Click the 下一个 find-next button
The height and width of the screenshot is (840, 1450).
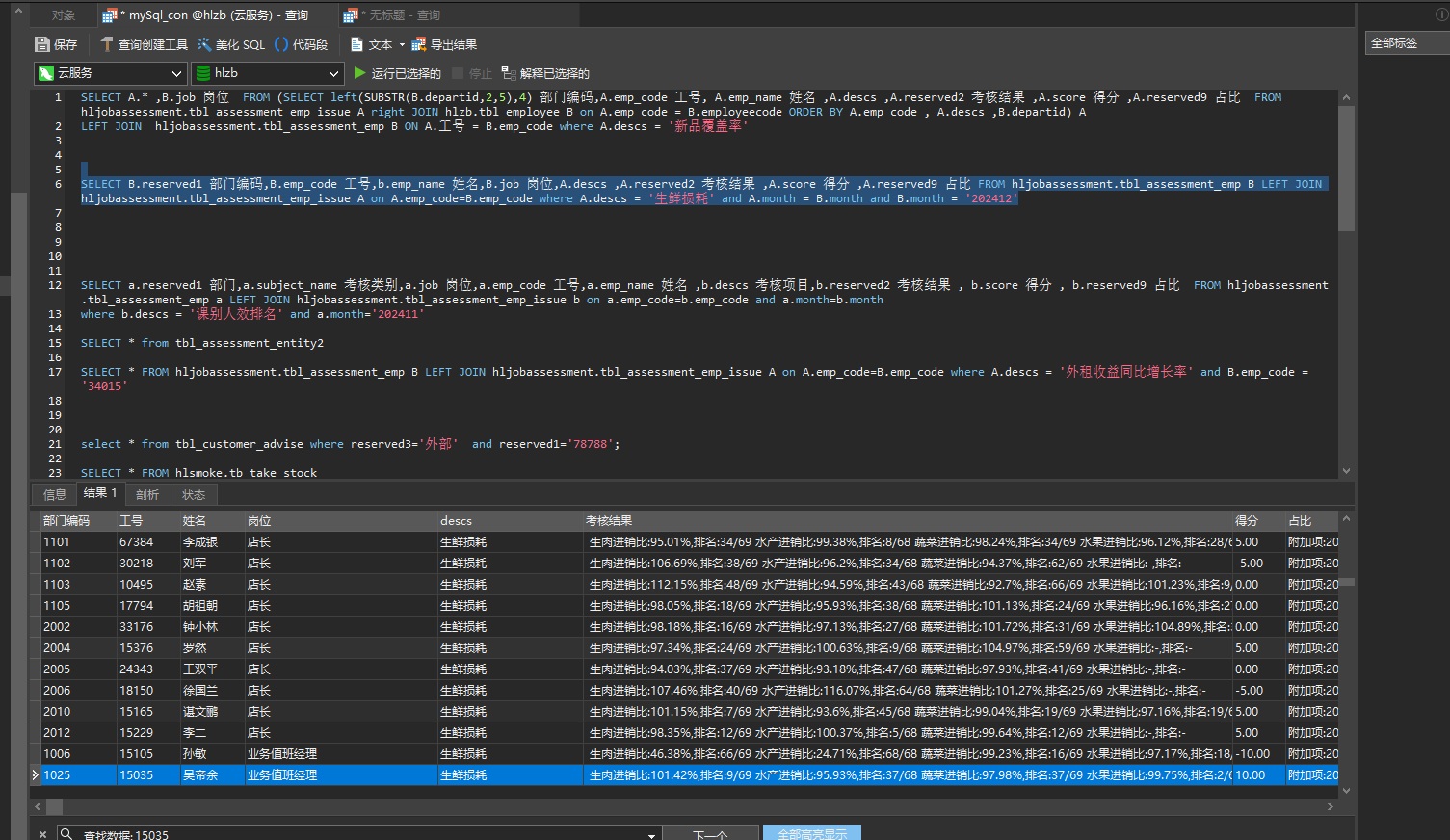[710, 834]
